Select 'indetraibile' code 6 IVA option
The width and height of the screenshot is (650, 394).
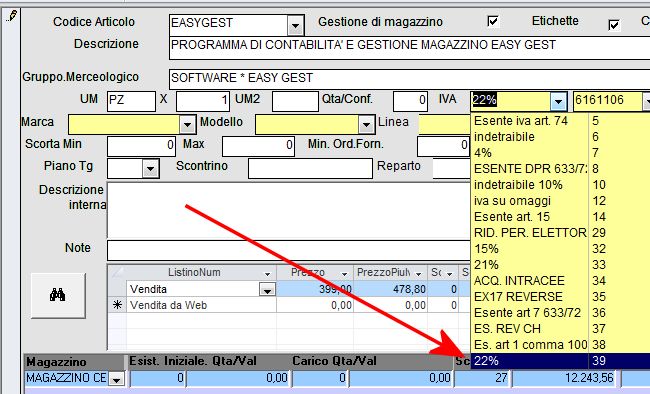[560, 136]
